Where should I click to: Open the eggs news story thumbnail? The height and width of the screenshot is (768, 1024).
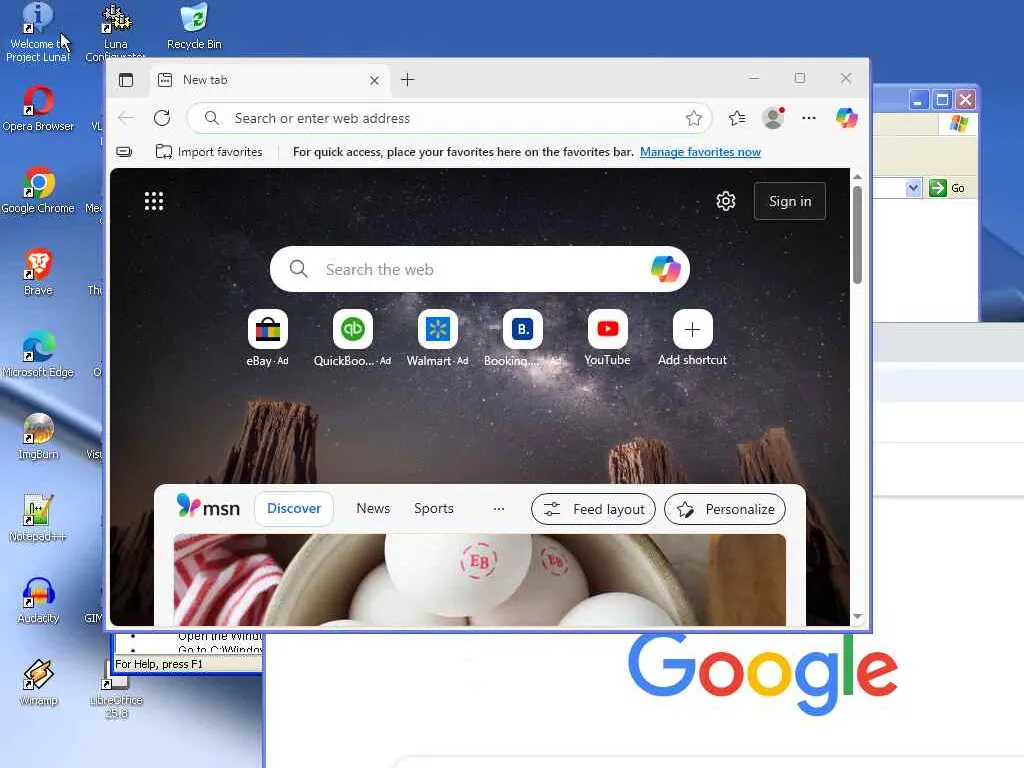(x=479, y=579)
